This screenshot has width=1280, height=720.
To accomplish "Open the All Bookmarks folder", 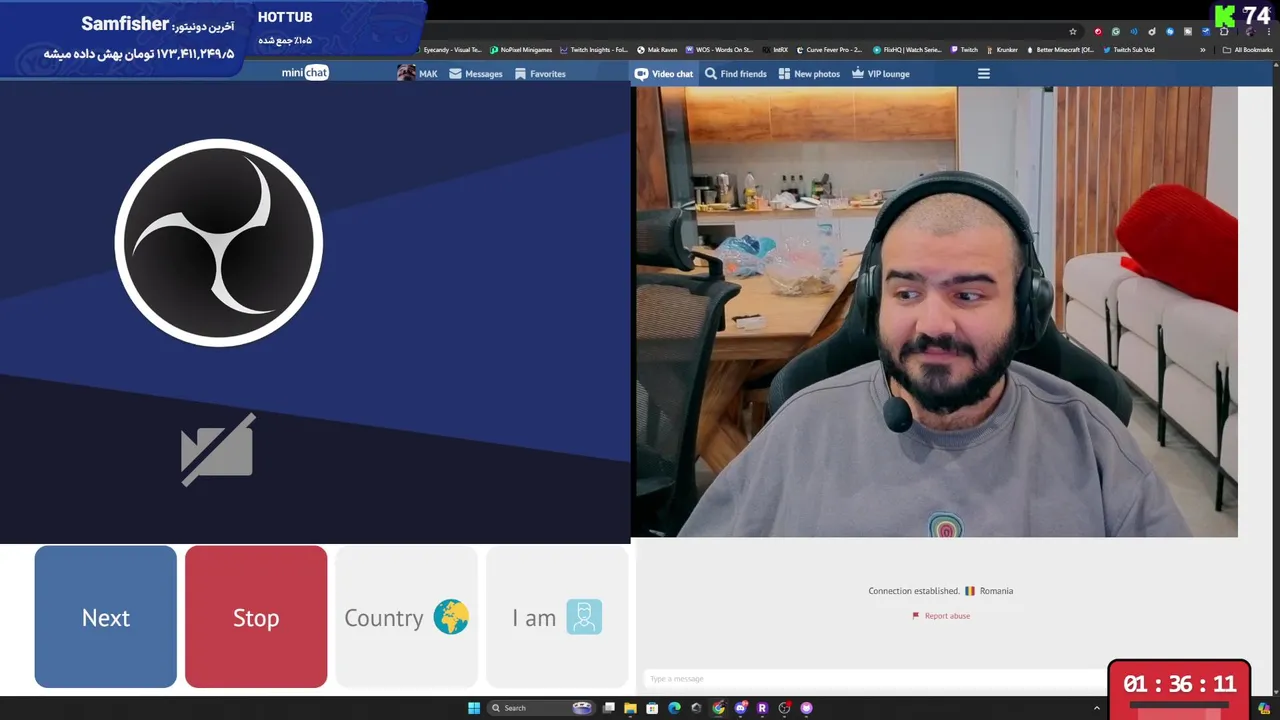I will pos(1248,50).
